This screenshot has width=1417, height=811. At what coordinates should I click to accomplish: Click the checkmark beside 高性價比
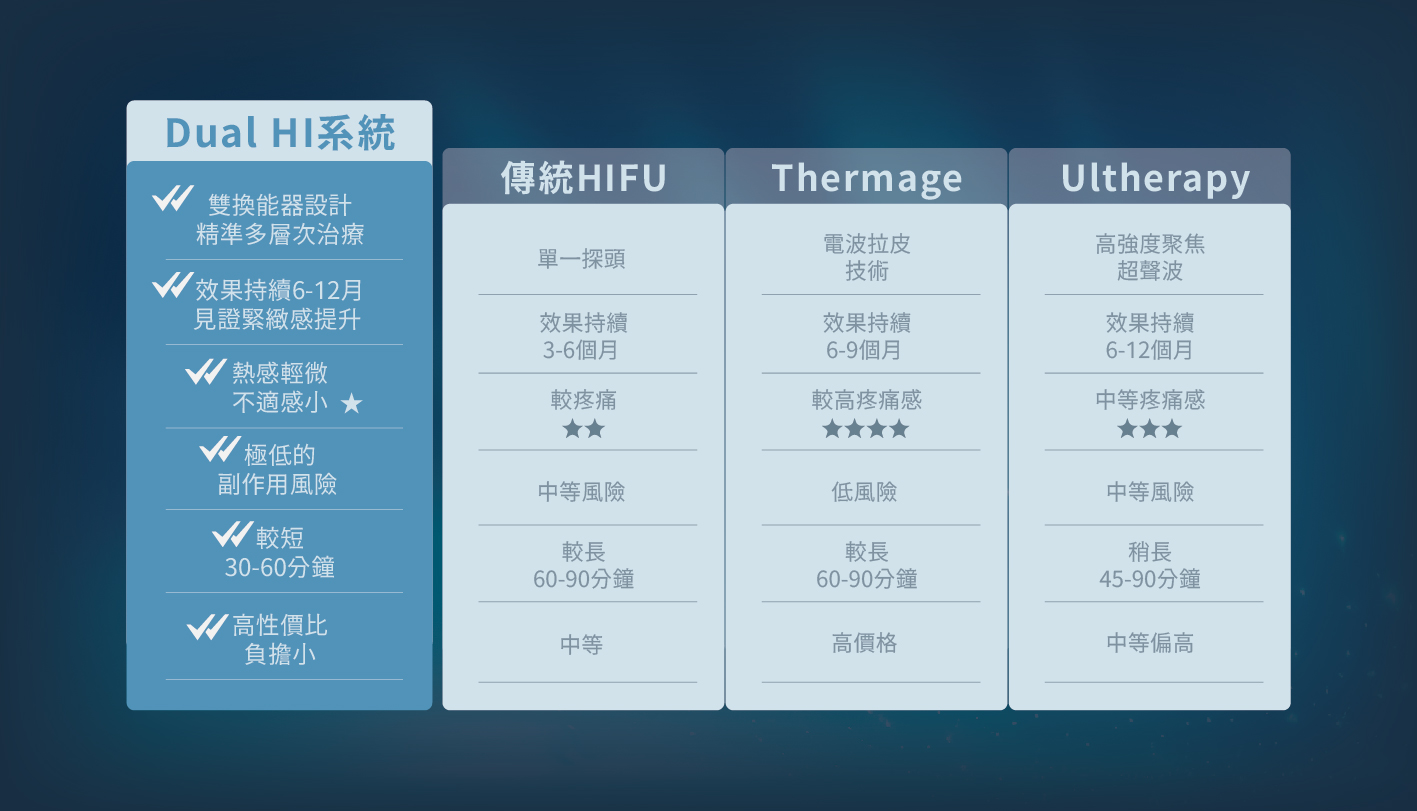click(207, 626)
